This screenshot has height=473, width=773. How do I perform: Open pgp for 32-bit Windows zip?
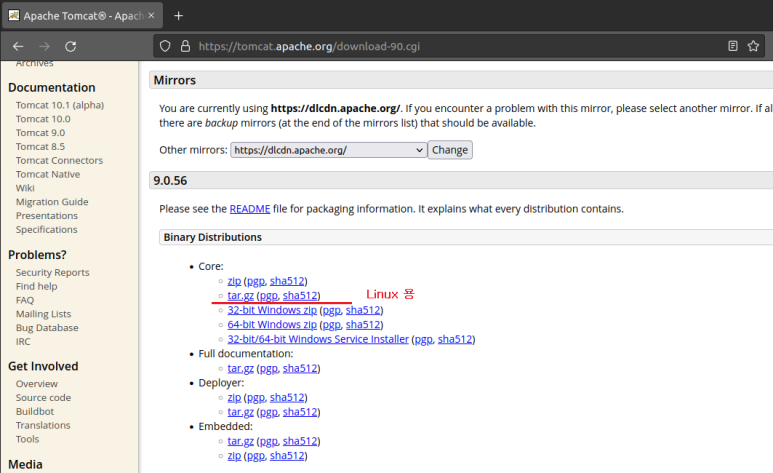[332, 310]
